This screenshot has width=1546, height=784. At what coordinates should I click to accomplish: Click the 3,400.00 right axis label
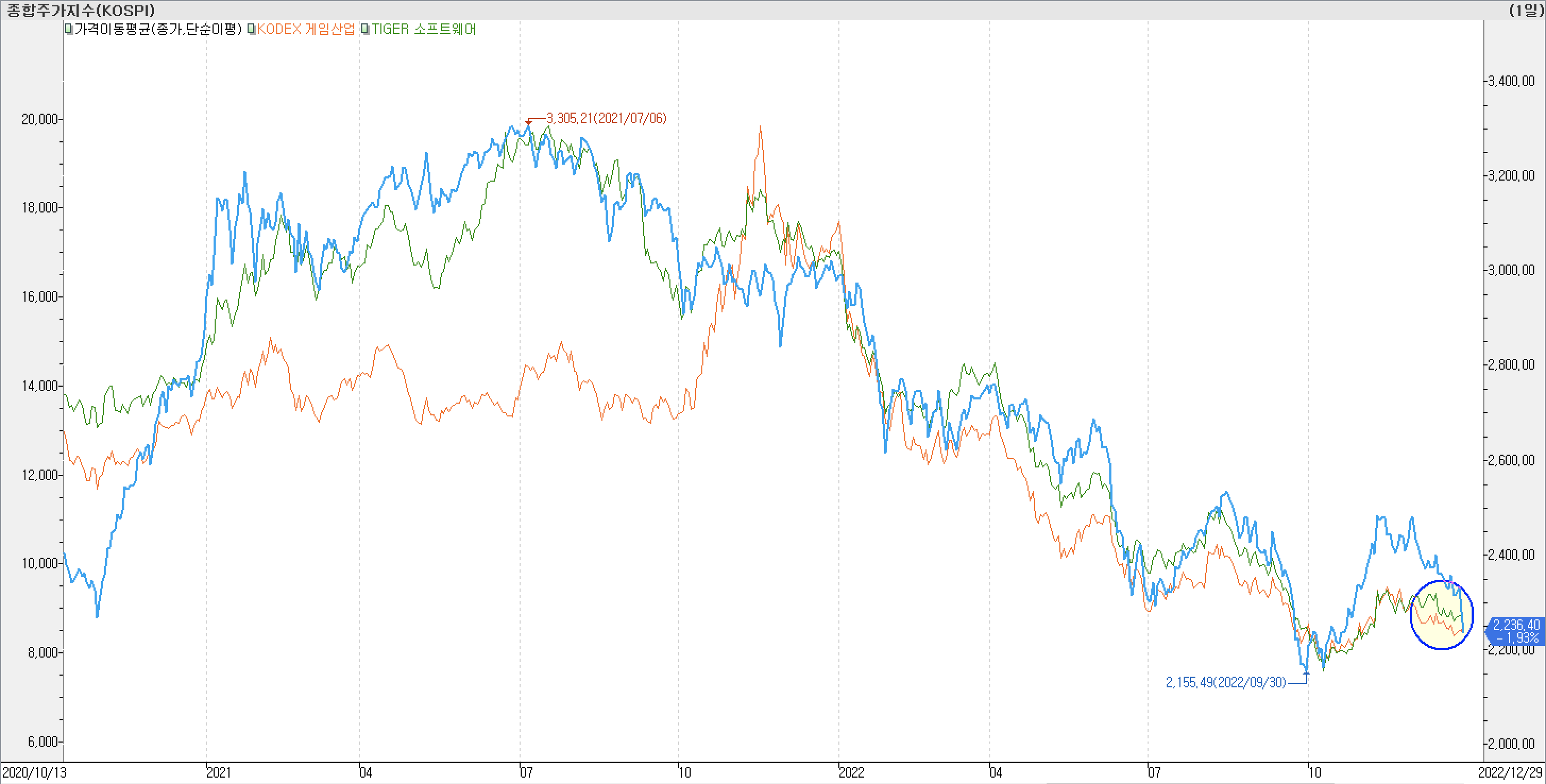click(1512, 81)
